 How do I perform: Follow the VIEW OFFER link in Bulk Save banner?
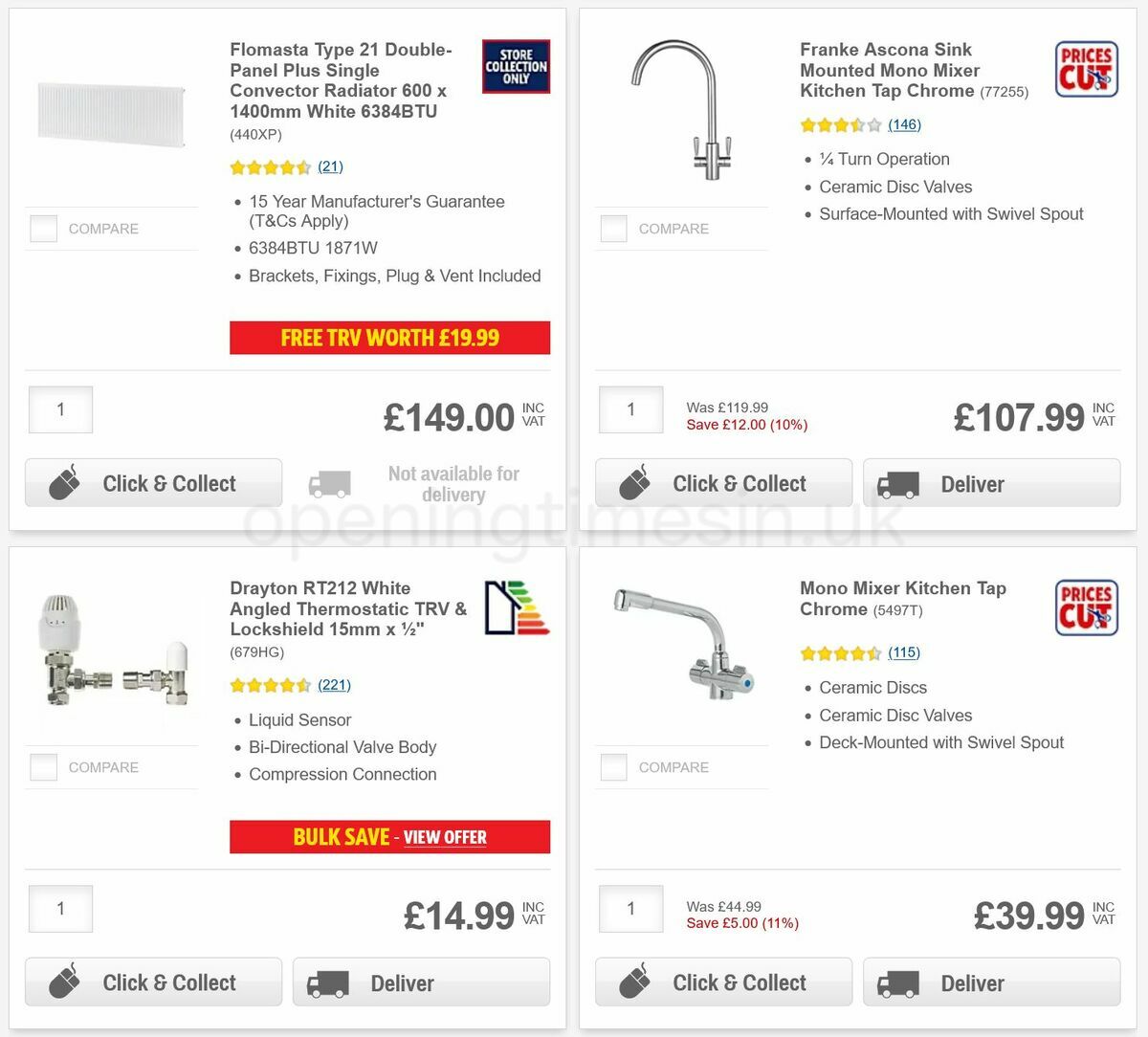pyautogui.click(x=445, y=837)
